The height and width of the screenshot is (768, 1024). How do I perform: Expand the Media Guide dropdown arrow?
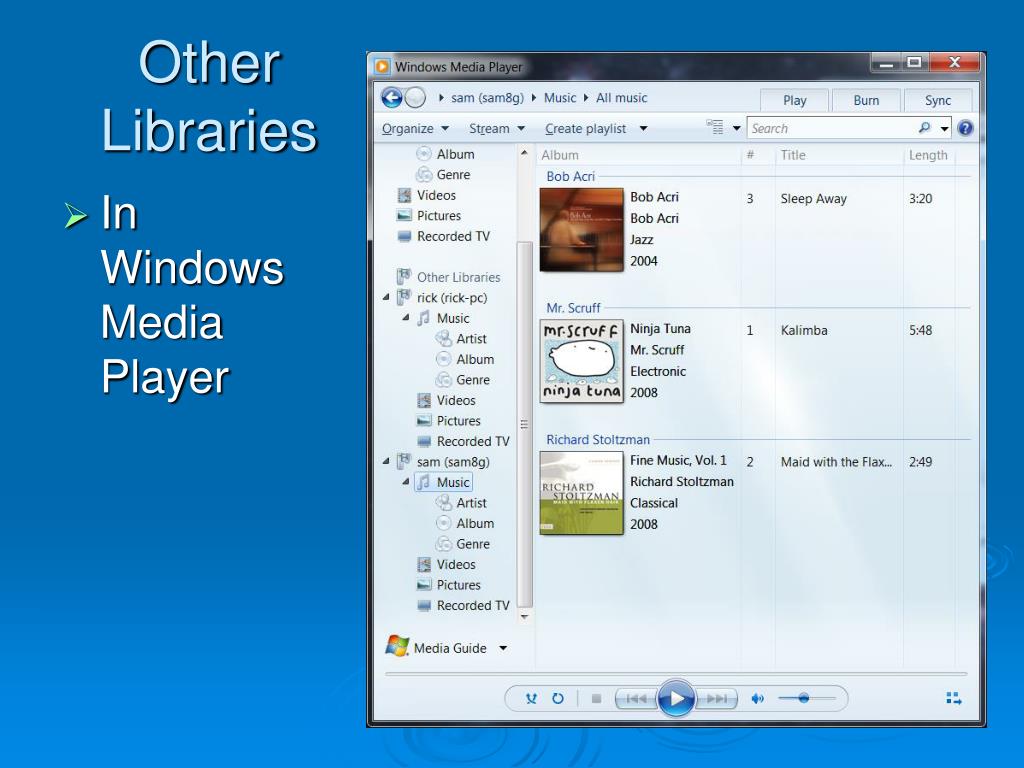[x=503, y=648]
